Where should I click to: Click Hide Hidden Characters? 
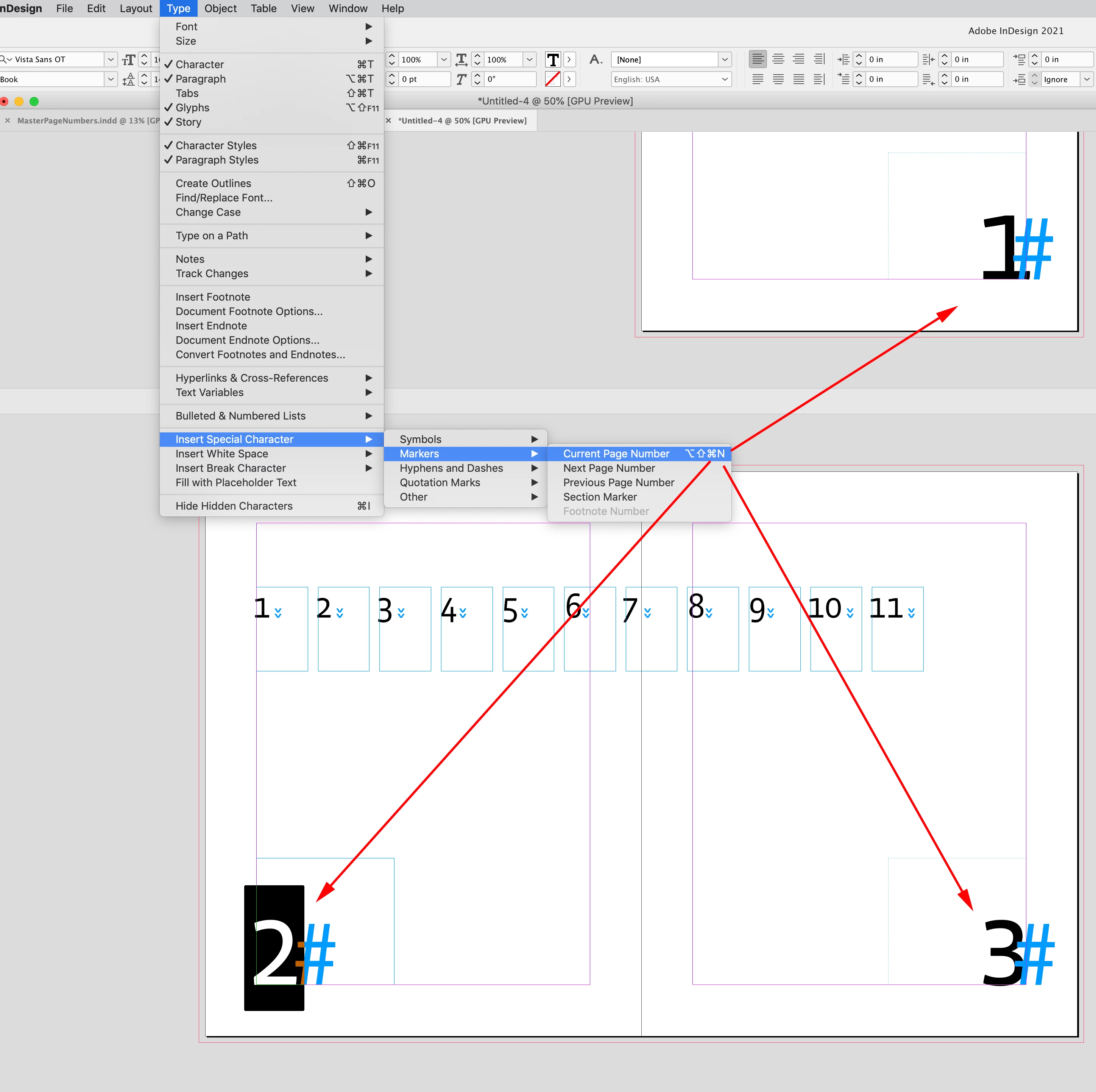pyautogui.click(x=234, y=506)
